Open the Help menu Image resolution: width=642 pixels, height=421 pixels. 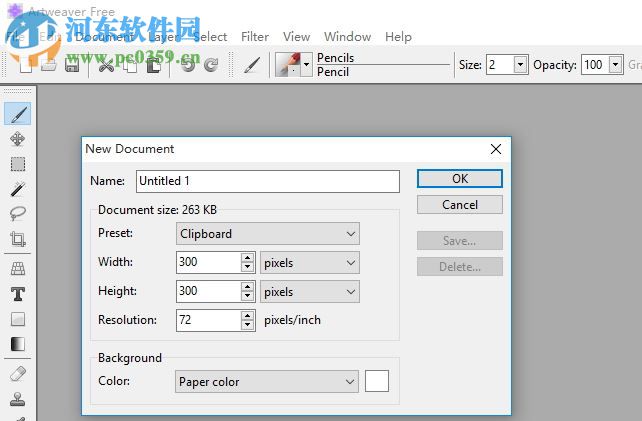click(x=398, y=37)
